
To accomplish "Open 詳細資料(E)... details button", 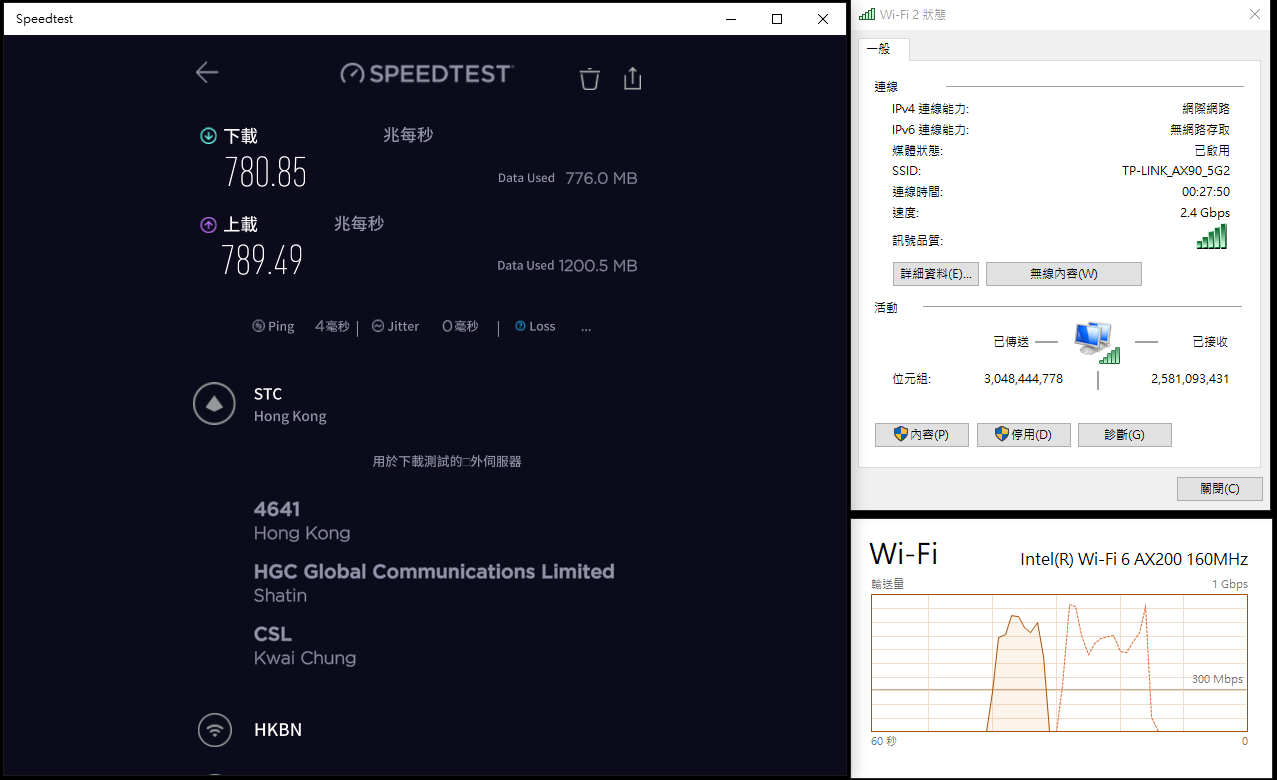I will [x=935, y=274].
